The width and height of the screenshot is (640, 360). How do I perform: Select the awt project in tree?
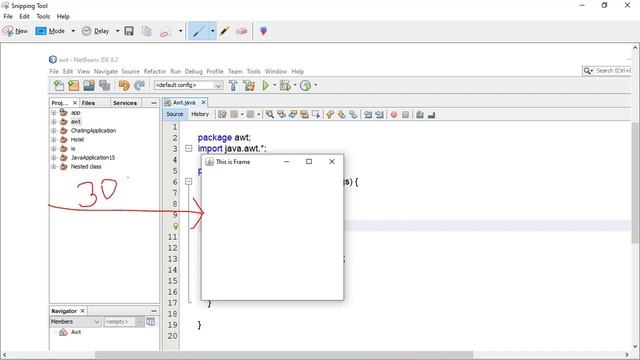[x=76, y=122]
